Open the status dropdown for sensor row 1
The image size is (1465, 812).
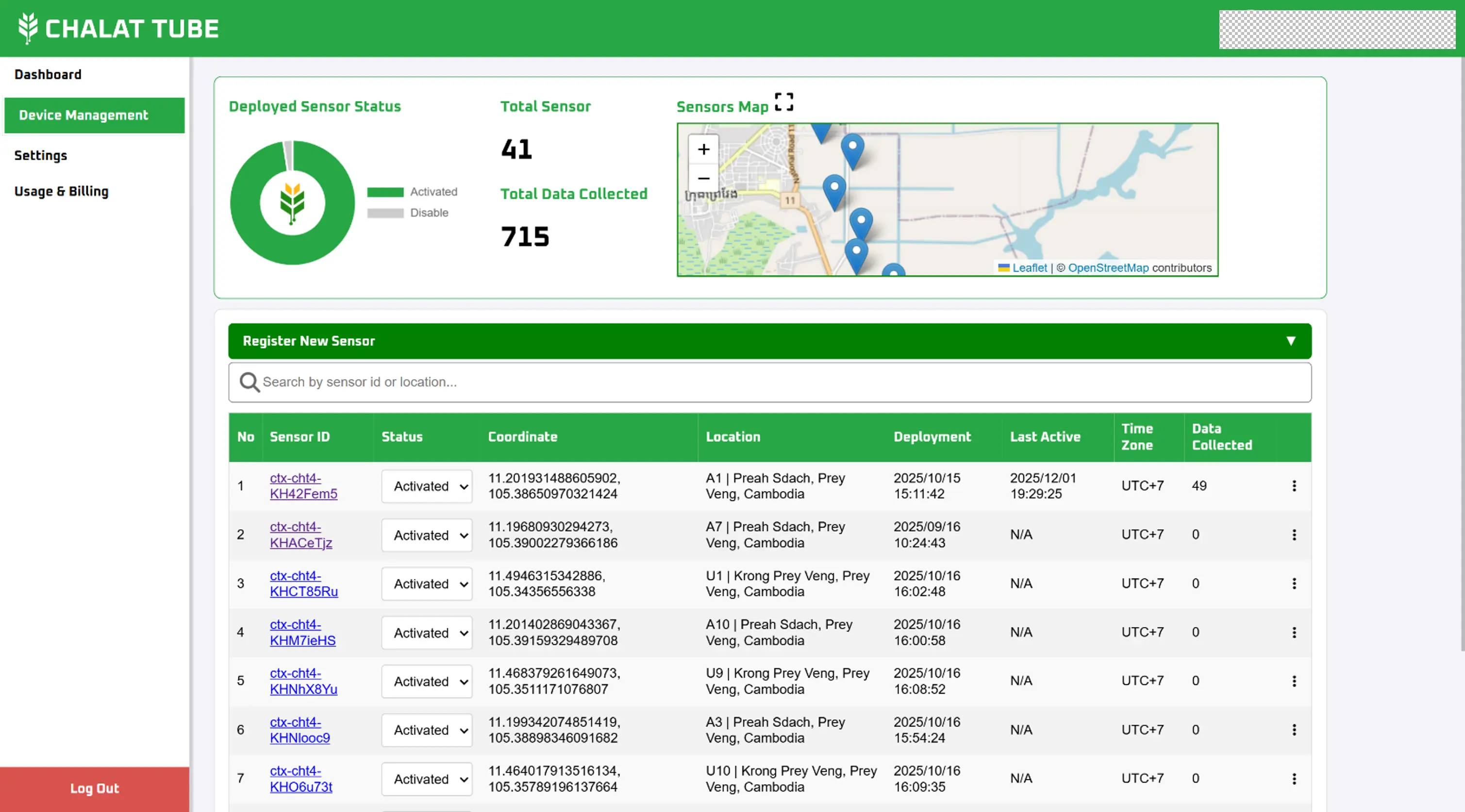pyautogui.click(x=427, y=486)
